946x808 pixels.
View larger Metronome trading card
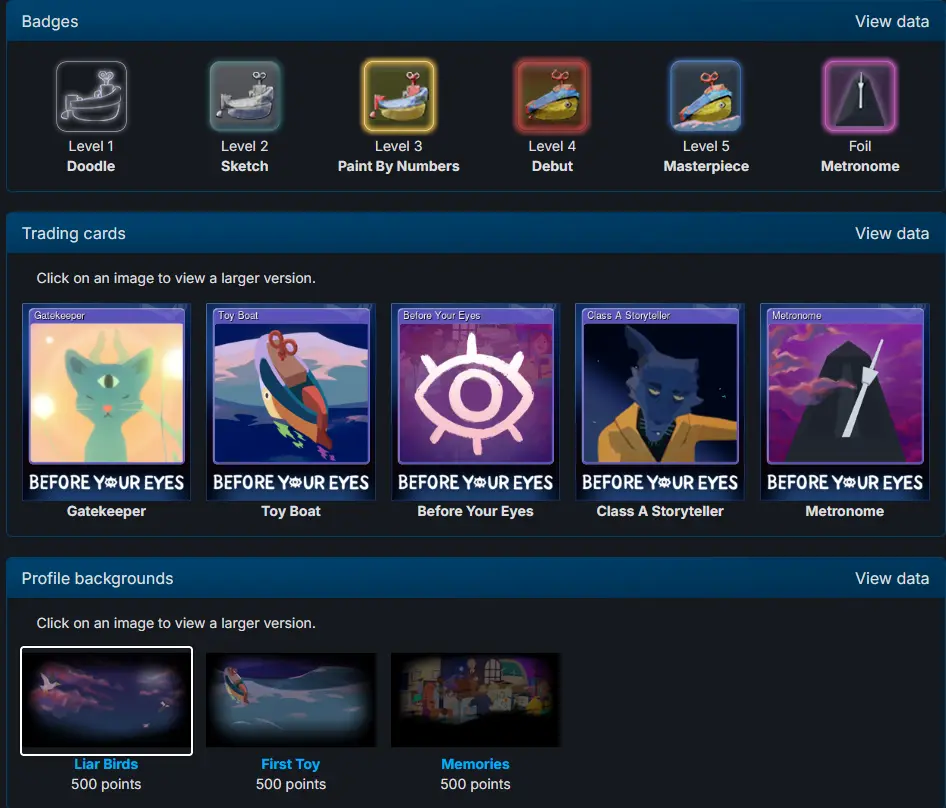coord(845,402)
